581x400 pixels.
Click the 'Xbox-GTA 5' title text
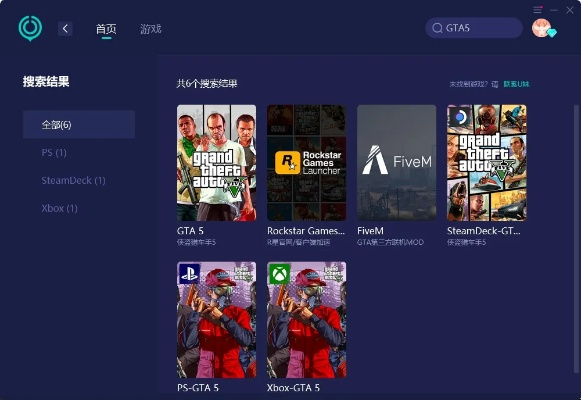point(293,388)
